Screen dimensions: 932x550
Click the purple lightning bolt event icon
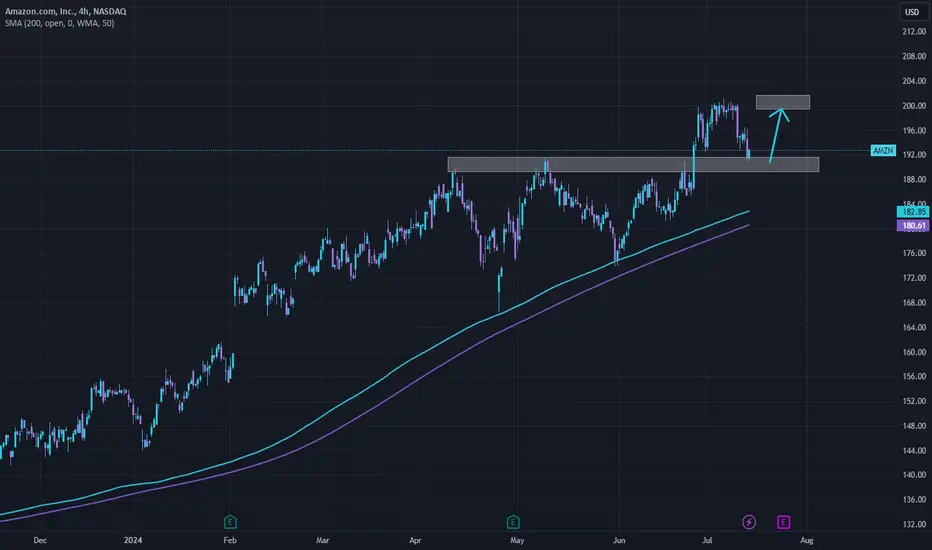749,522
